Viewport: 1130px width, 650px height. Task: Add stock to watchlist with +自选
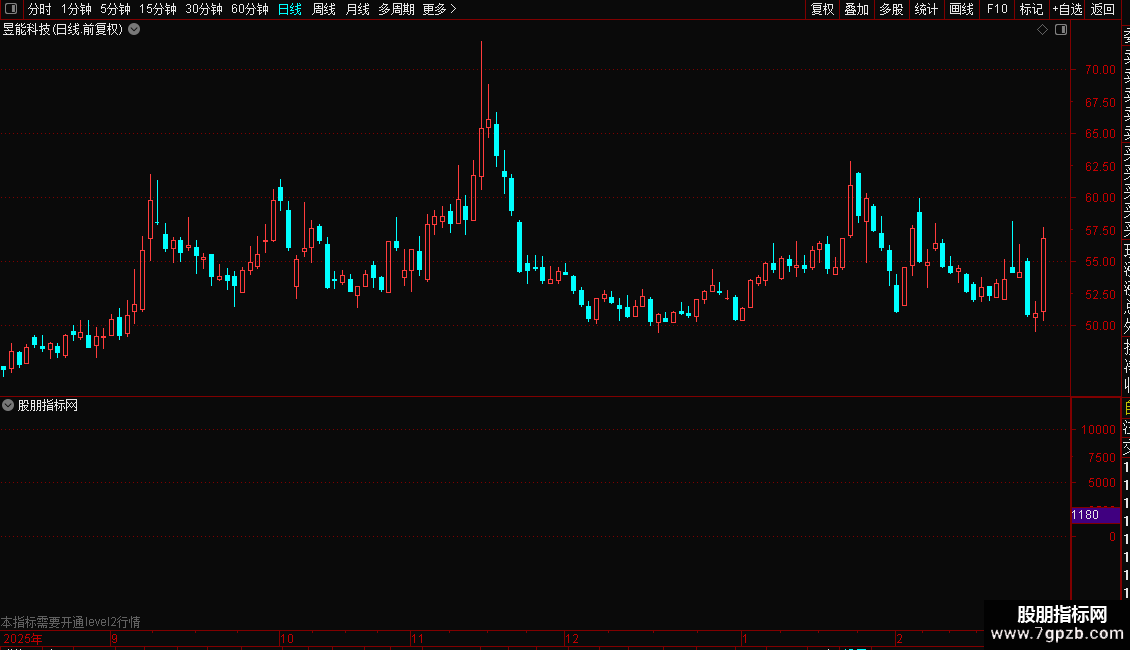tap(1067, 9)
